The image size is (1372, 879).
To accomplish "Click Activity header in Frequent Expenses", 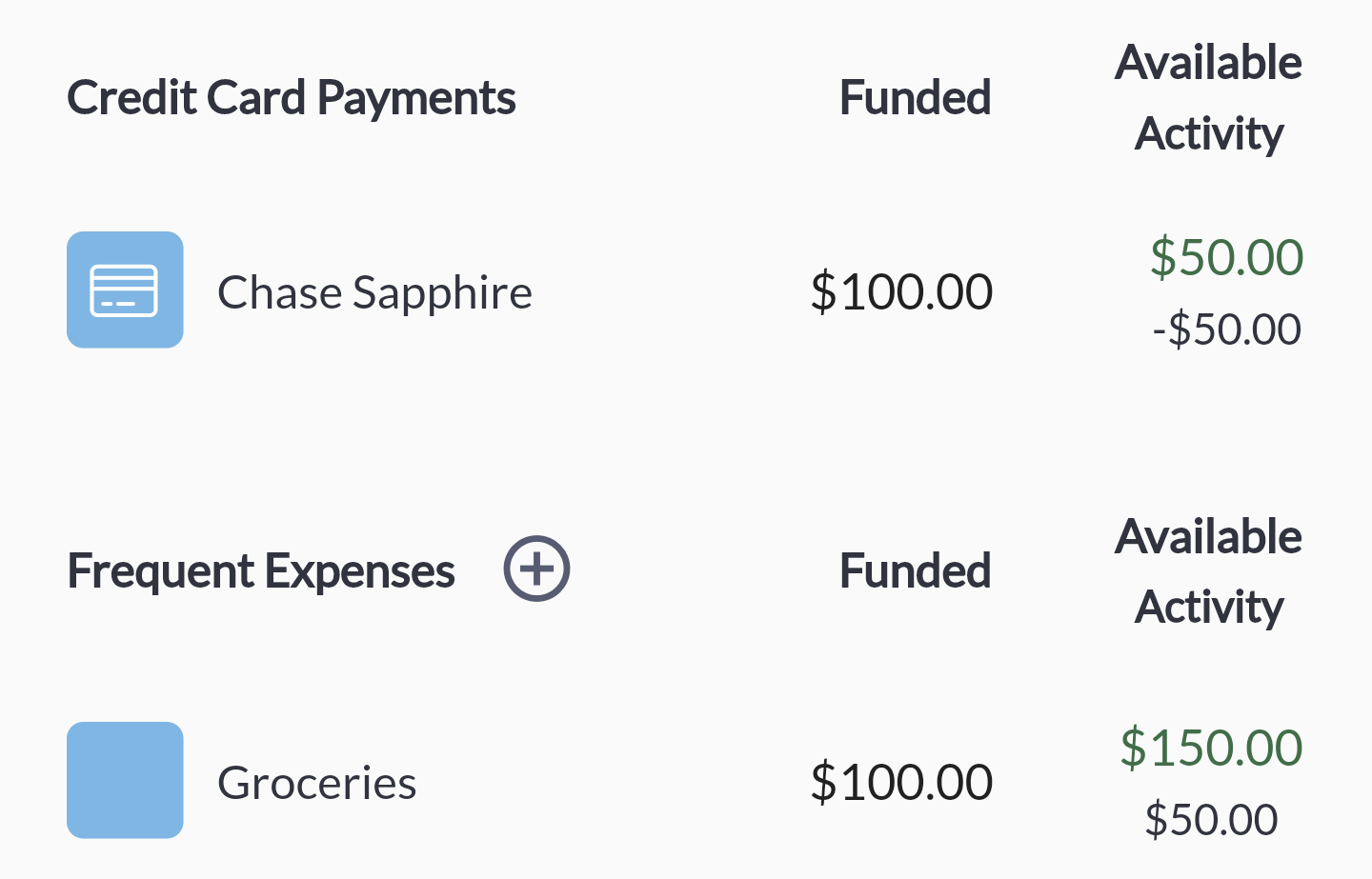I will point(1209,607).
